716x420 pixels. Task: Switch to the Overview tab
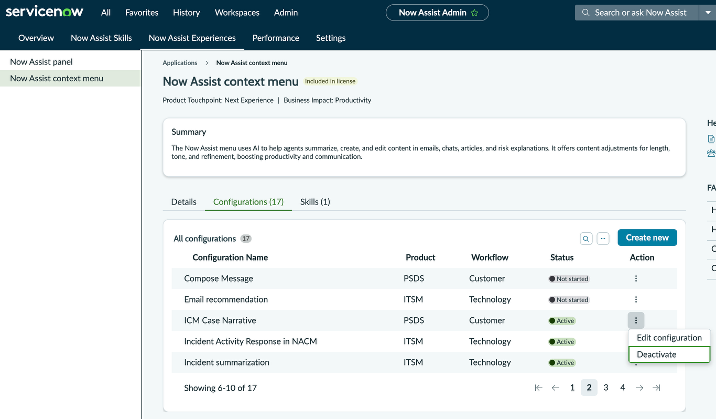click(36, 38)
